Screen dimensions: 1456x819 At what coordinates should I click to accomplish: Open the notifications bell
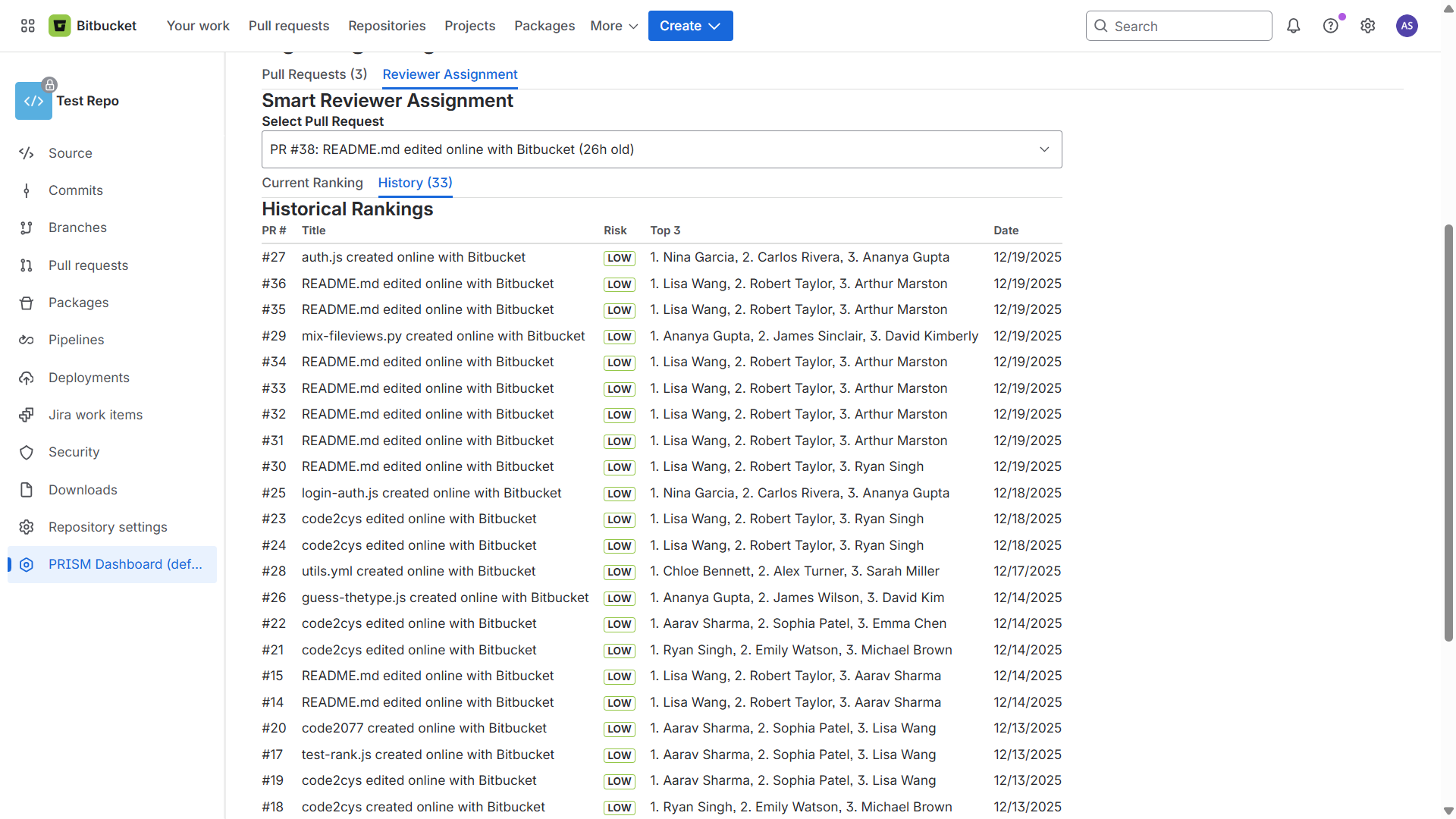(1294, 26)
